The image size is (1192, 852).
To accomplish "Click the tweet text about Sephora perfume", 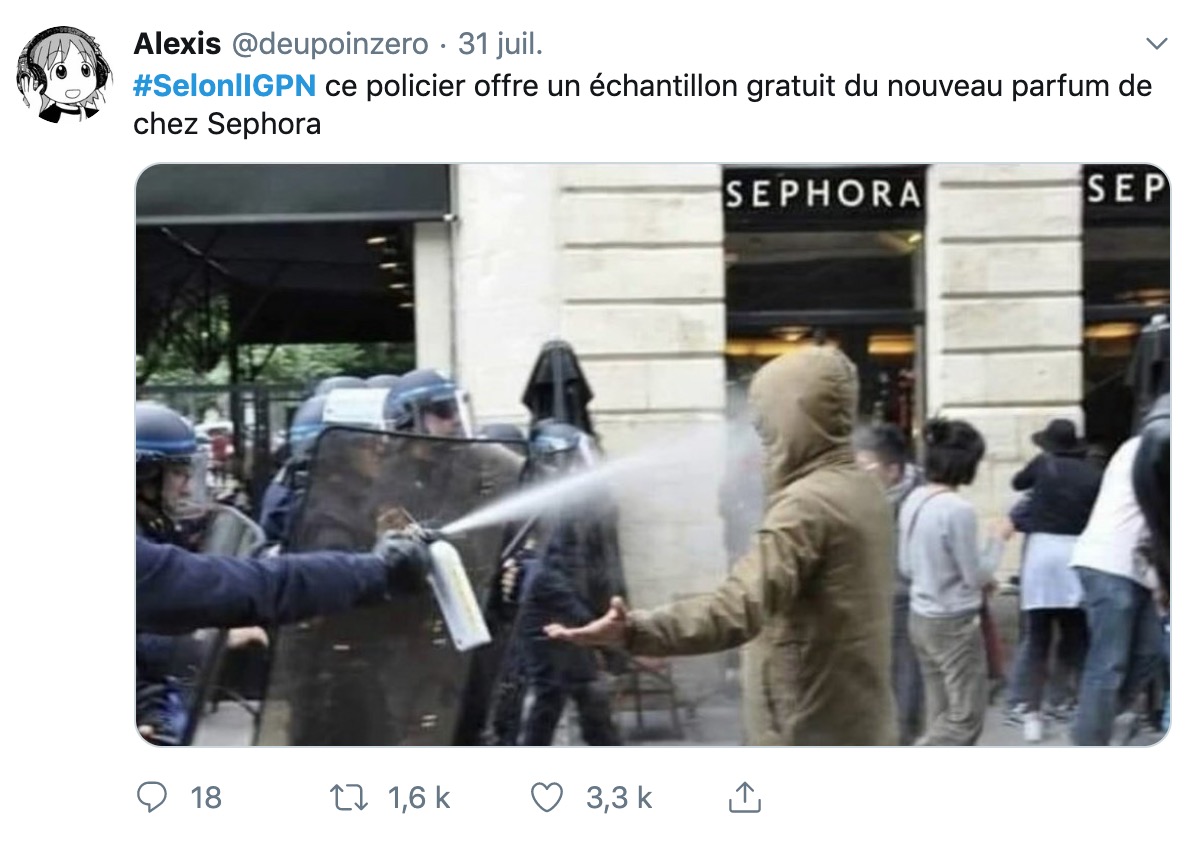I will coord(642,105).
